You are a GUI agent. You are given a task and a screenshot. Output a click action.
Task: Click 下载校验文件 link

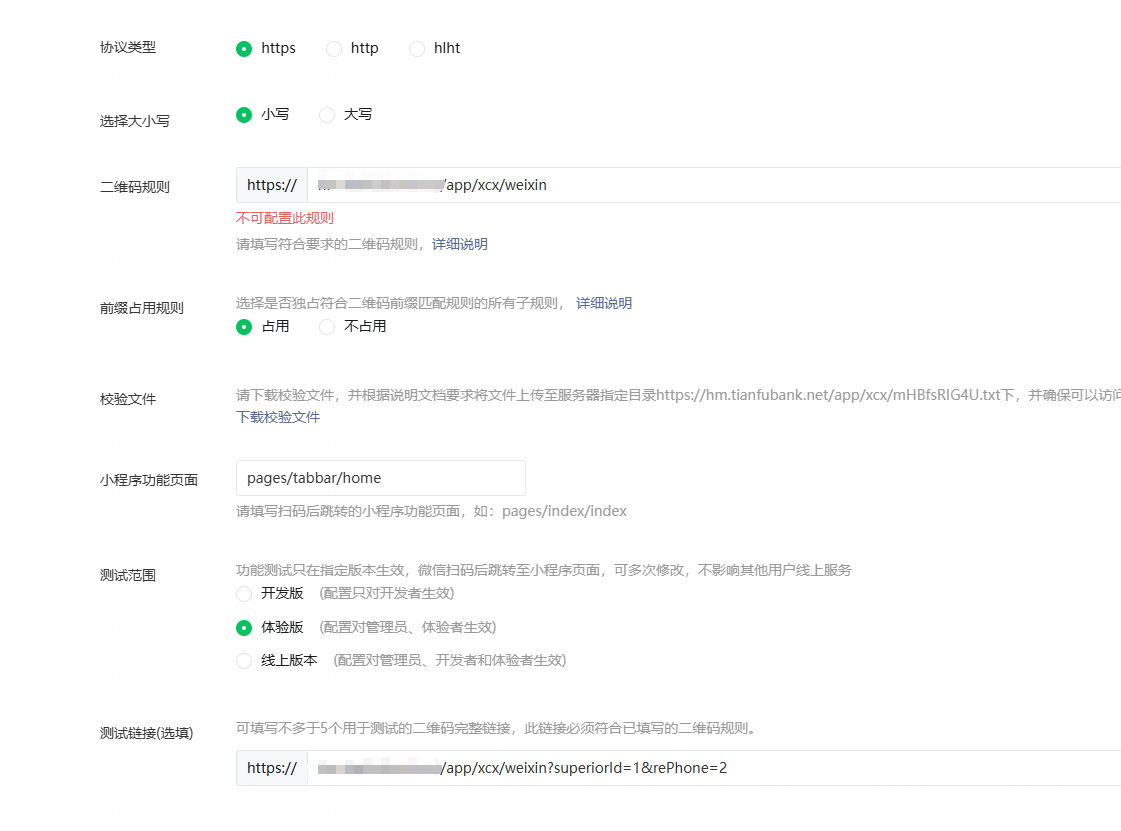click(x=278, y=417)
